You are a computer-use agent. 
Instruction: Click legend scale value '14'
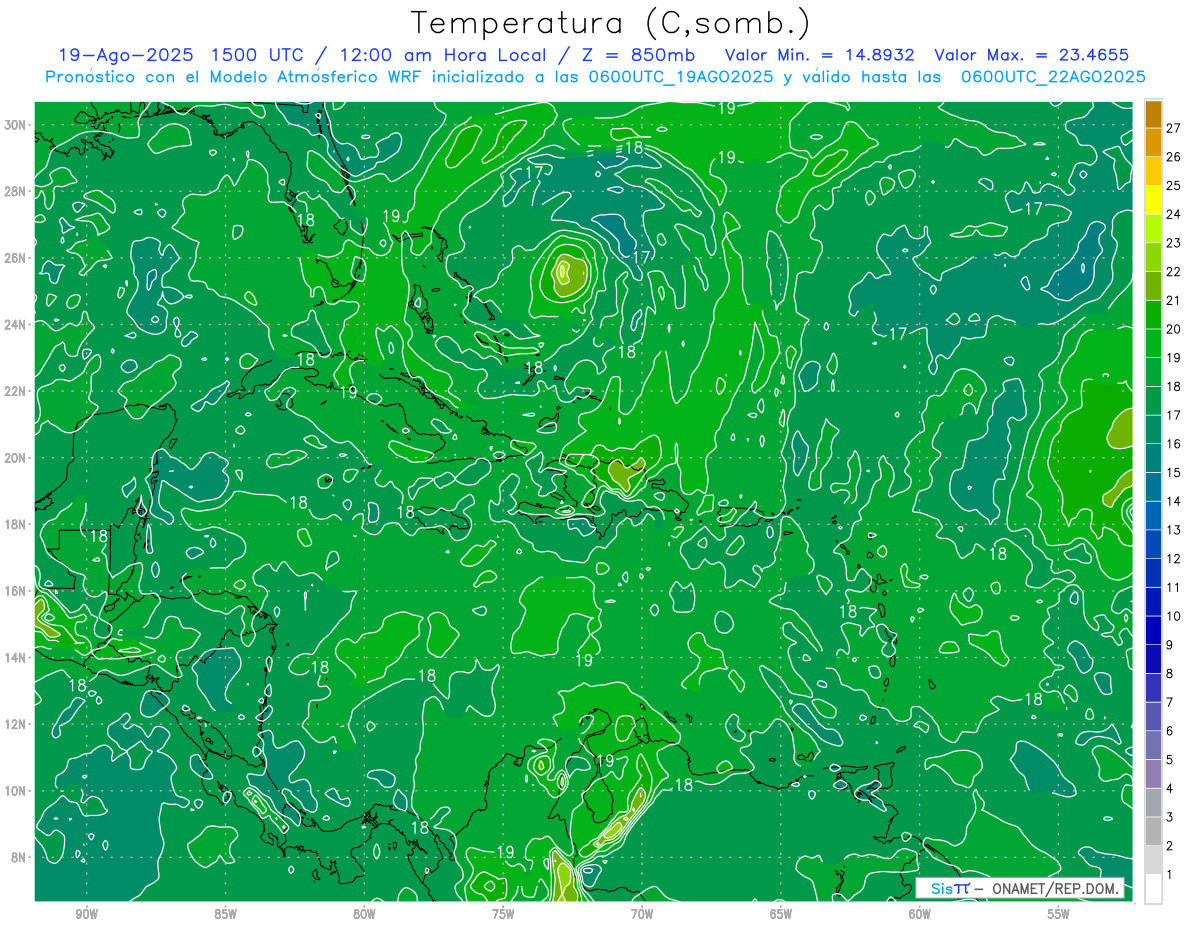coord(1173,501)
